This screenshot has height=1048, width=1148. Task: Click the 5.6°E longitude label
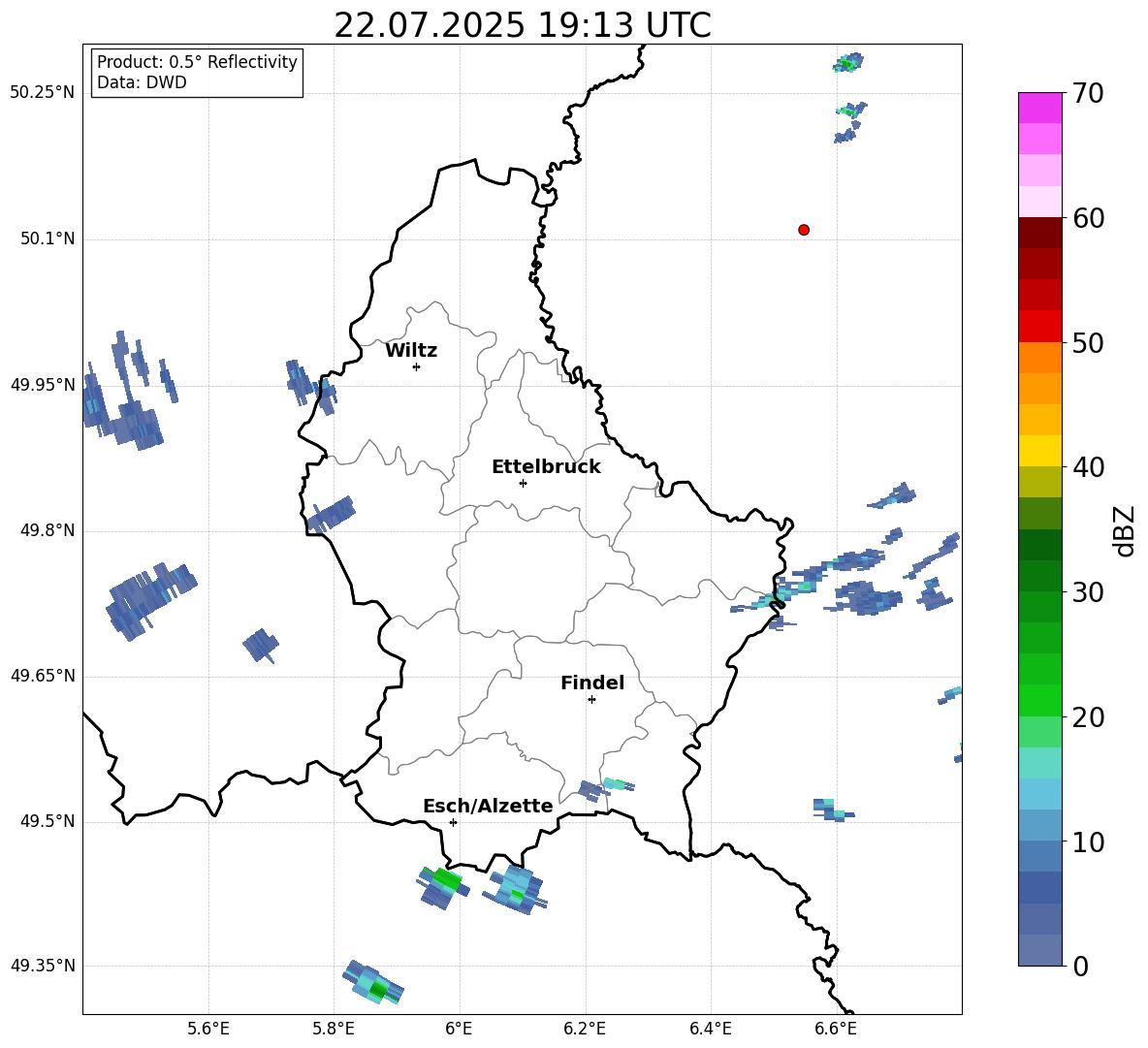pos(208,1029)
